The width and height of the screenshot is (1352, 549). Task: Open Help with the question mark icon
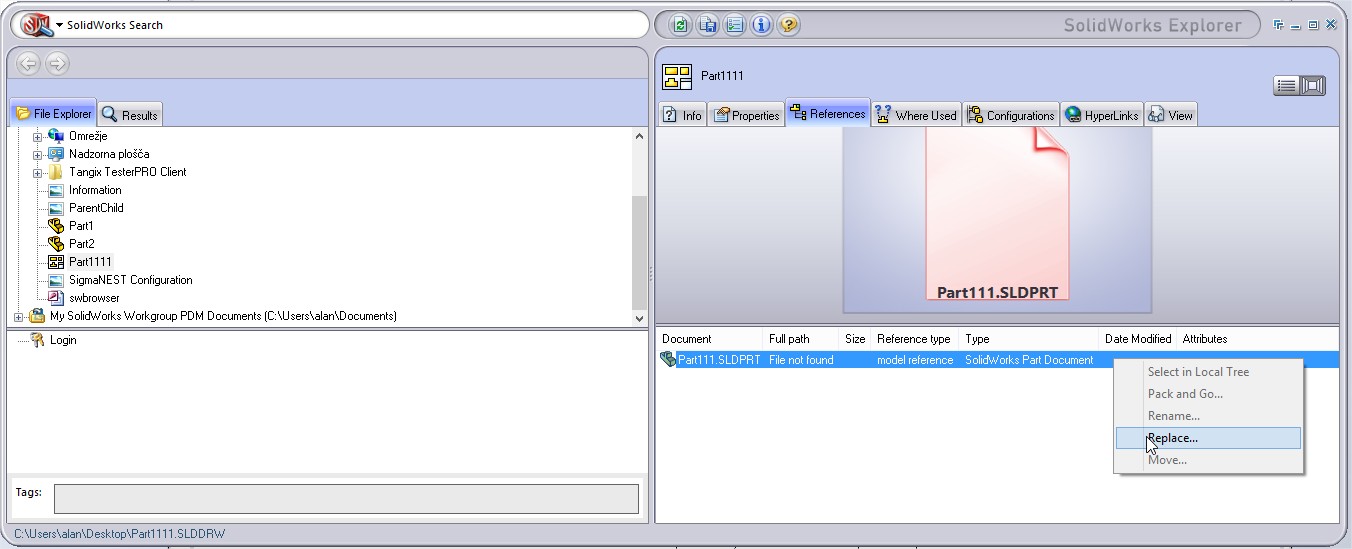[789, 25]
